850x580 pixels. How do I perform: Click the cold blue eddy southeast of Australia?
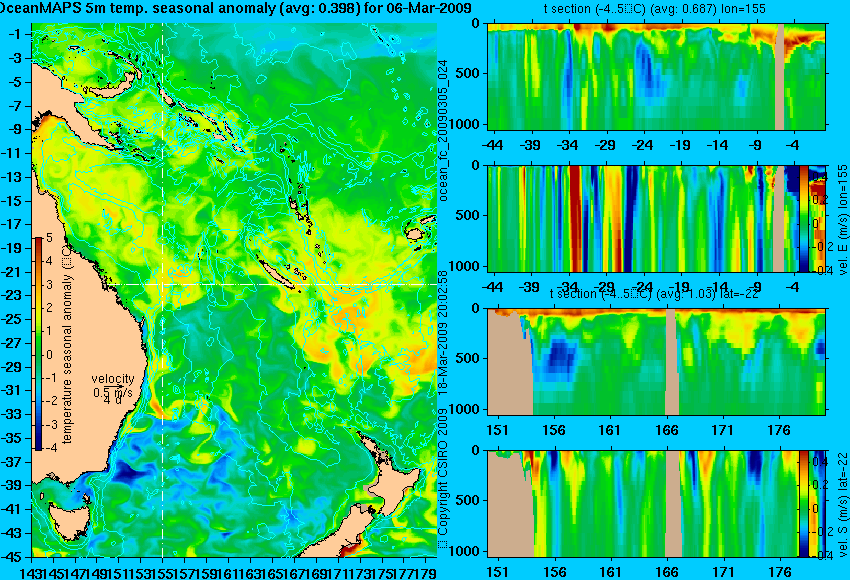pyautogui.click(x=128, y=472)
